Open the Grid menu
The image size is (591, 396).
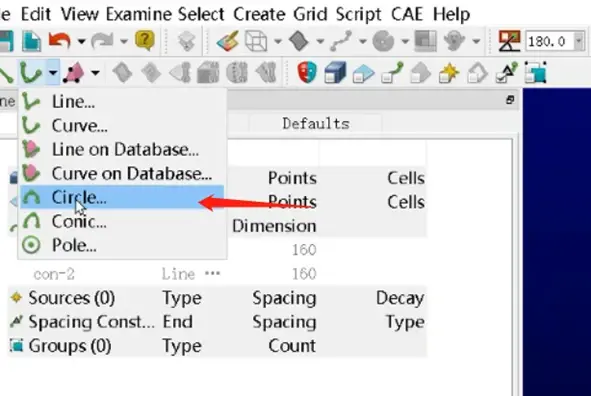310,14
